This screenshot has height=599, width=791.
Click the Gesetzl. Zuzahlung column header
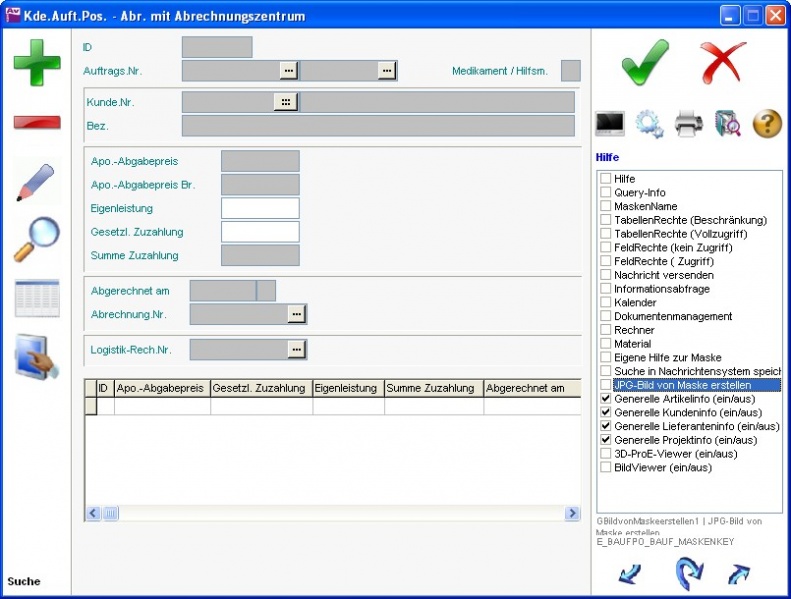pos(261,388)
